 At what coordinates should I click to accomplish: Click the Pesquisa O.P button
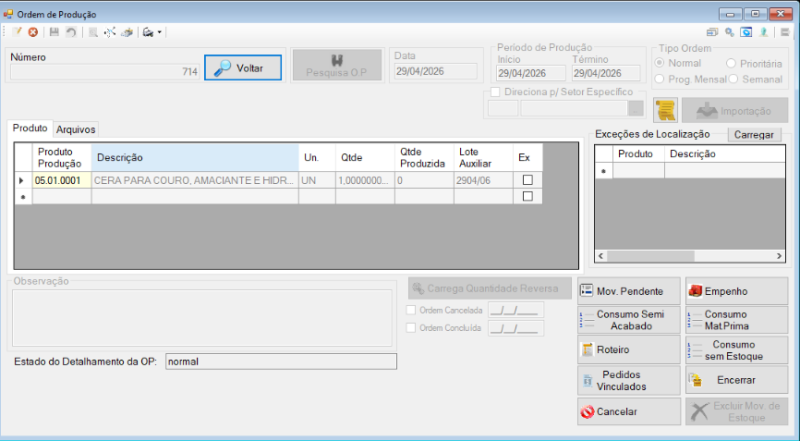click(x=337, y=65)
